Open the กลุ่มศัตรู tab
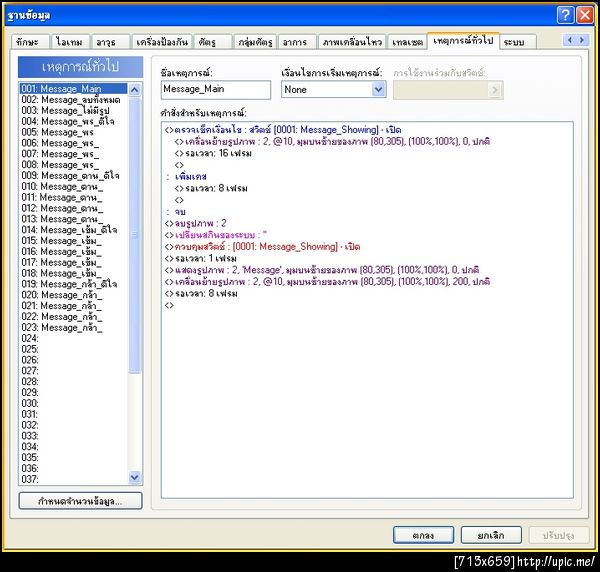The image size is (600, 572). click(255, 42)
